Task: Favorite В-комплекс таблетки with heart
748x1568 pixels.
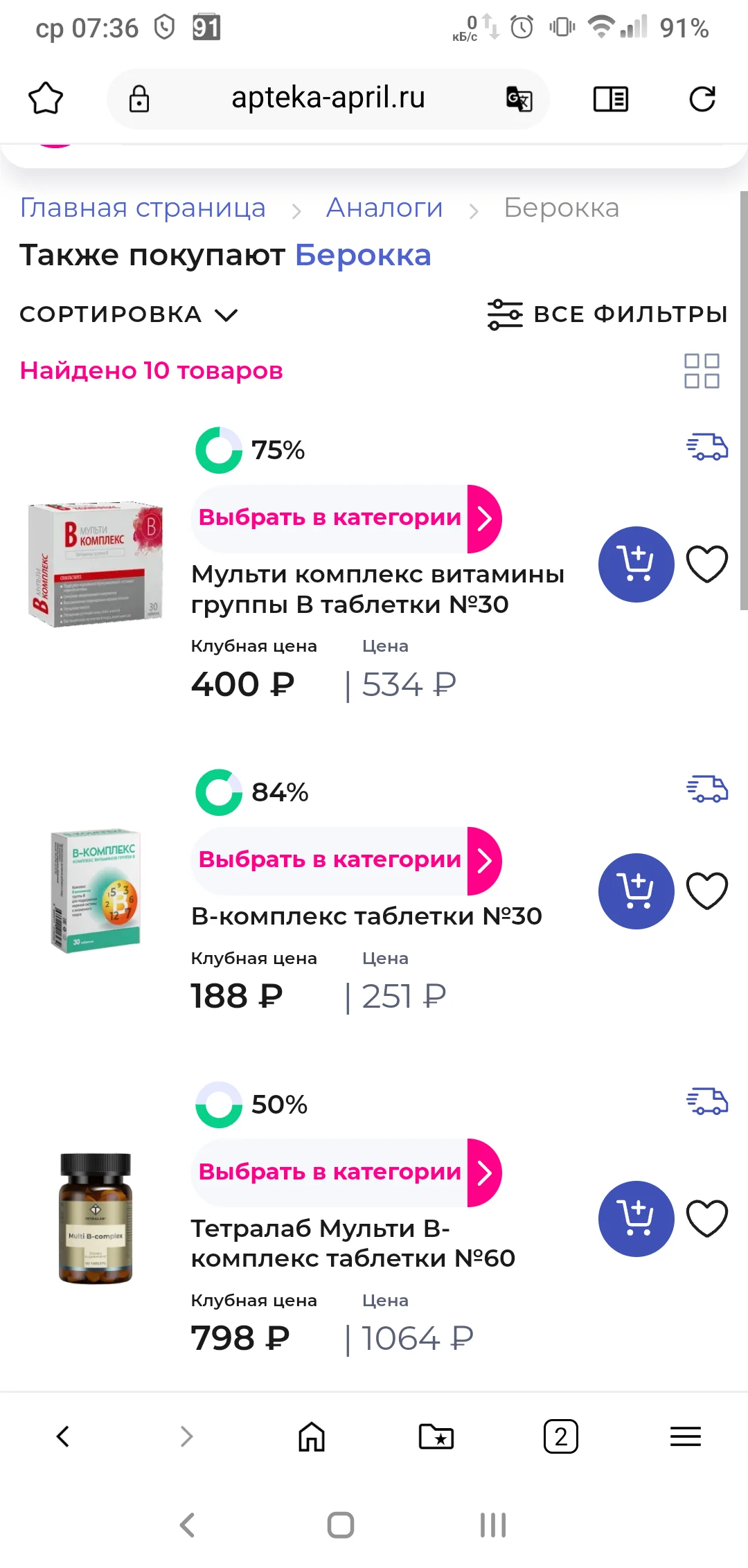Action: click(706, 891)
